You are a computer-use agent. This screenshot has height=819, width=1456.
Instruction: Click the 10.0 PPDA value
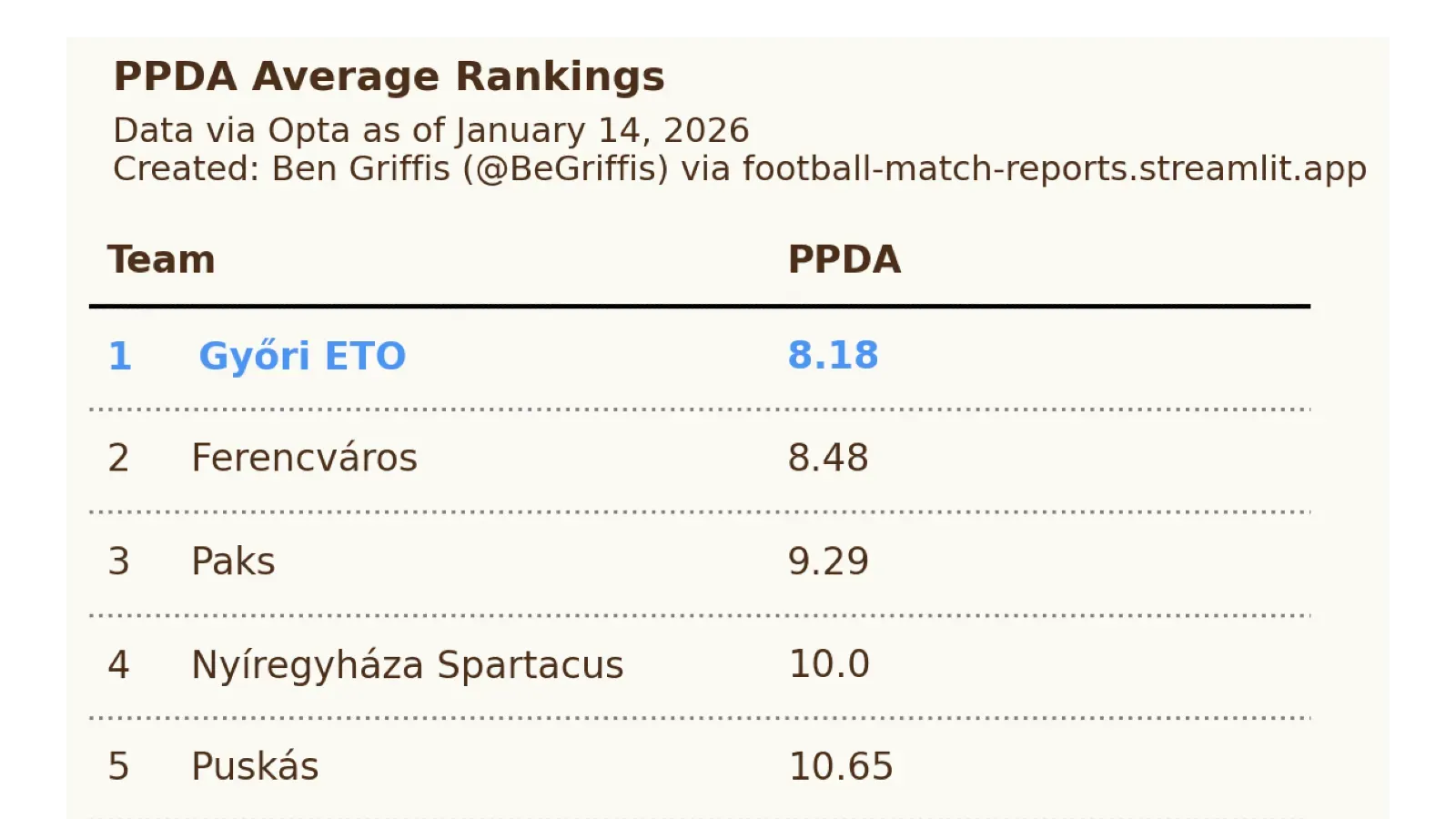click(x=829, y=664)
